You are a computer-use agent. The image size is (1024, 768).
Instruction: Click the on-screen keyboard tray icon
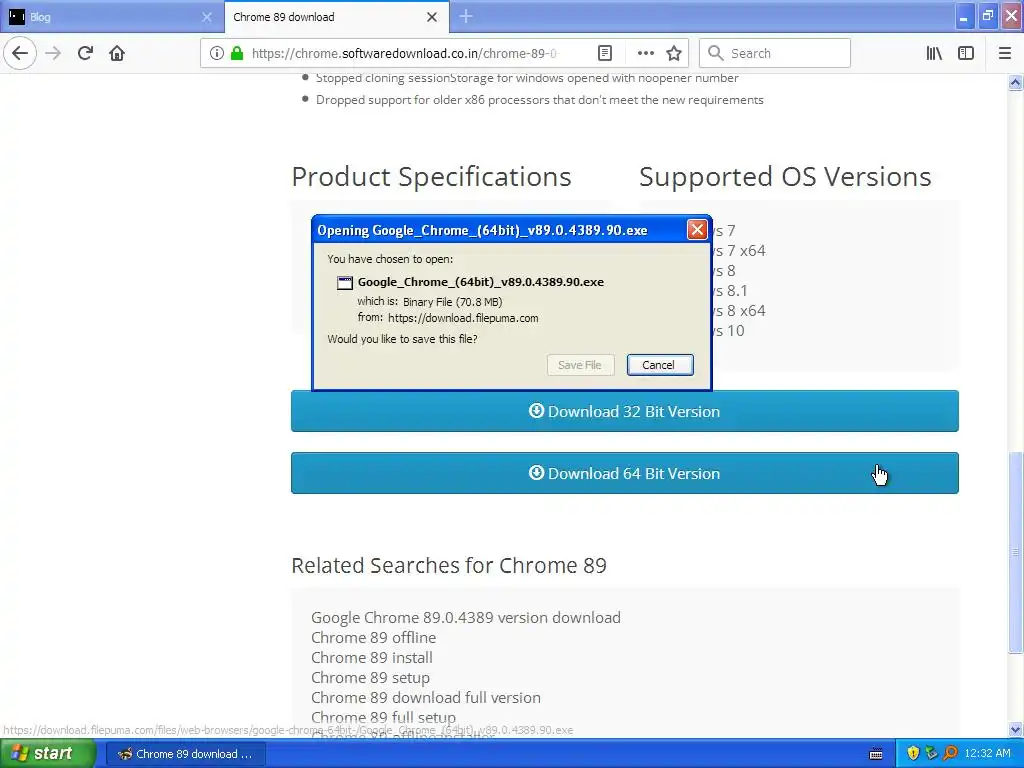coord(876,754)
